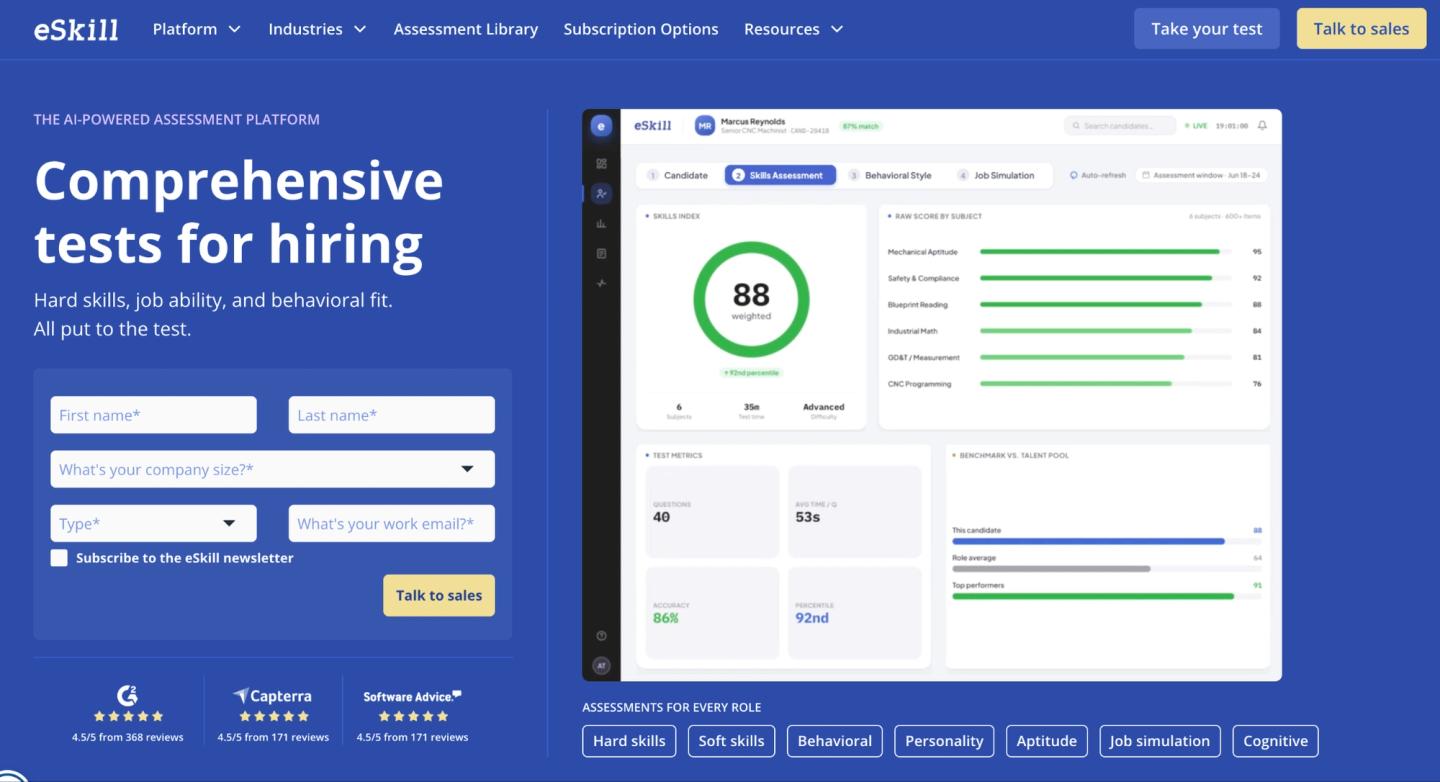
Task: Click the '4.5/5 from 368 reviews' text
Action: click(x=127, y=737)
